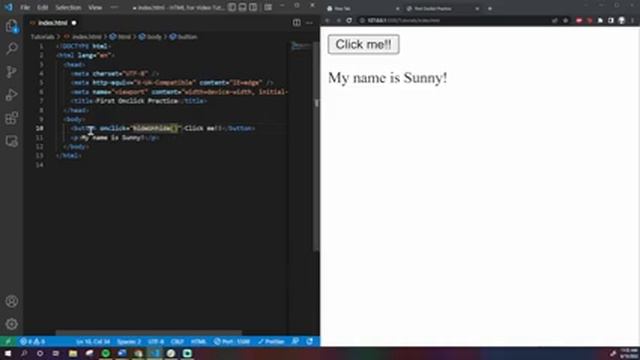Split the editor to the right
Image resolution: width=640 pixels, height=360 pixels.
(297, 23)
